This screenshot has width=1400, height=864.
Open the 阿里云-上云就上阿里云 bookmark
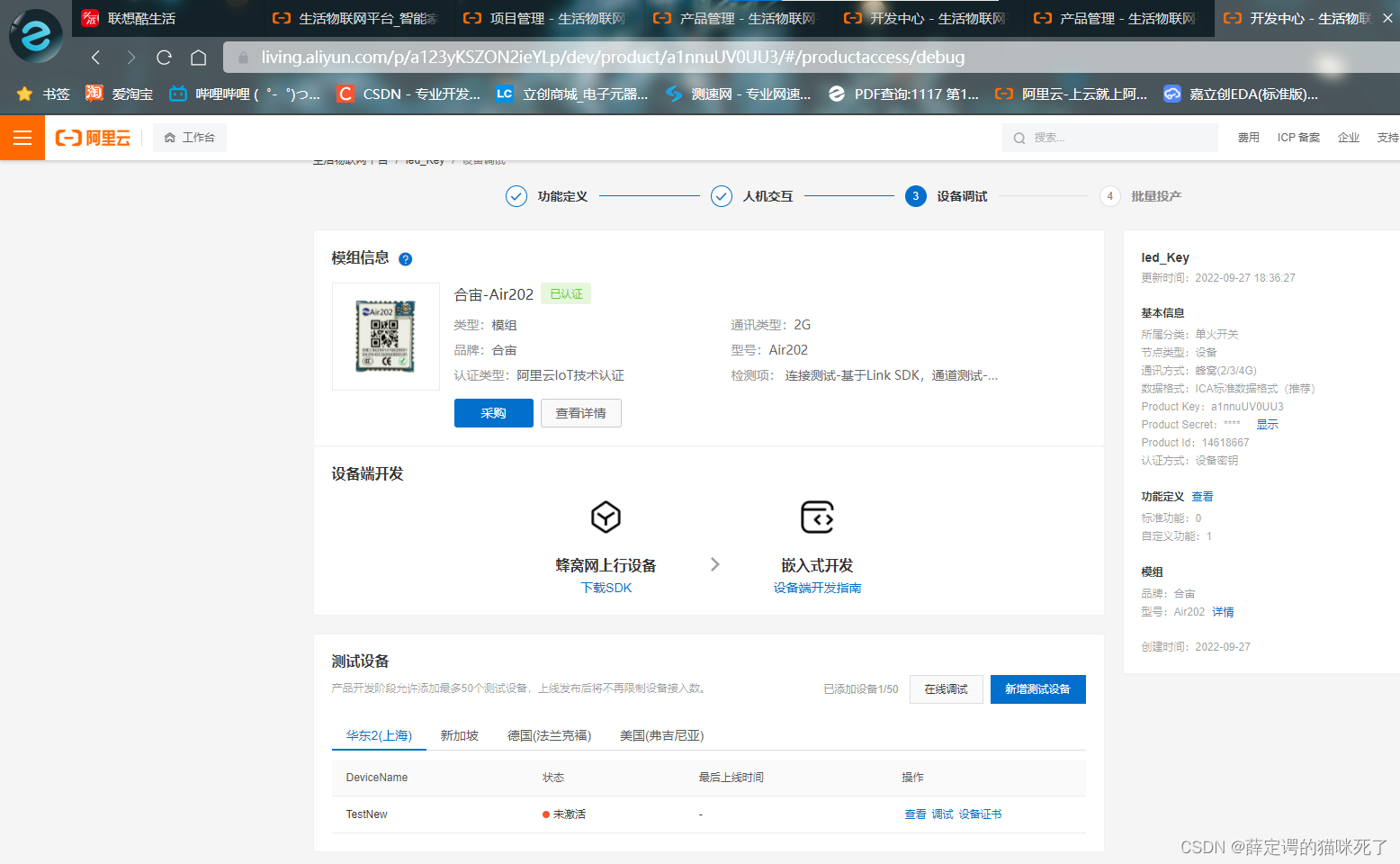point(1071,94)
